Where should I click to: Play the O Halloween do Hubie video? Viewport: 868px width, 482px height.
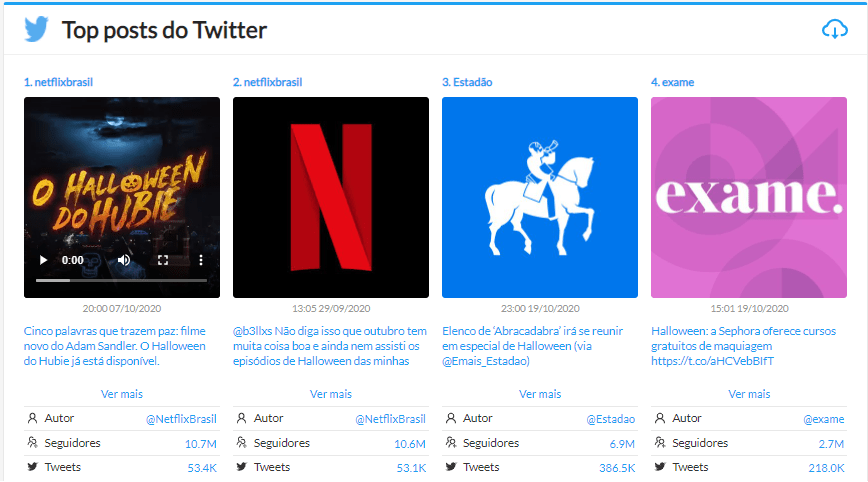(43, 260)
